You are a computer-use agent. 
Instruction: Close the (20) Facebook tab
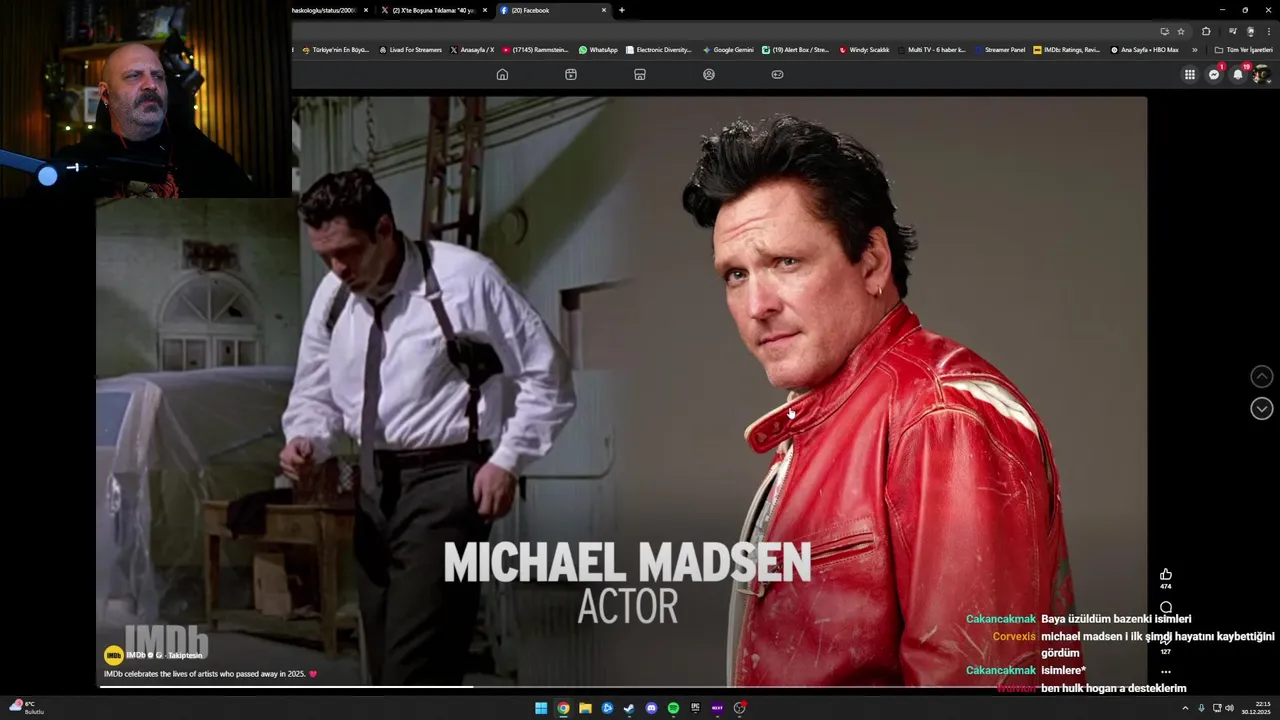(x=604, y=10)
